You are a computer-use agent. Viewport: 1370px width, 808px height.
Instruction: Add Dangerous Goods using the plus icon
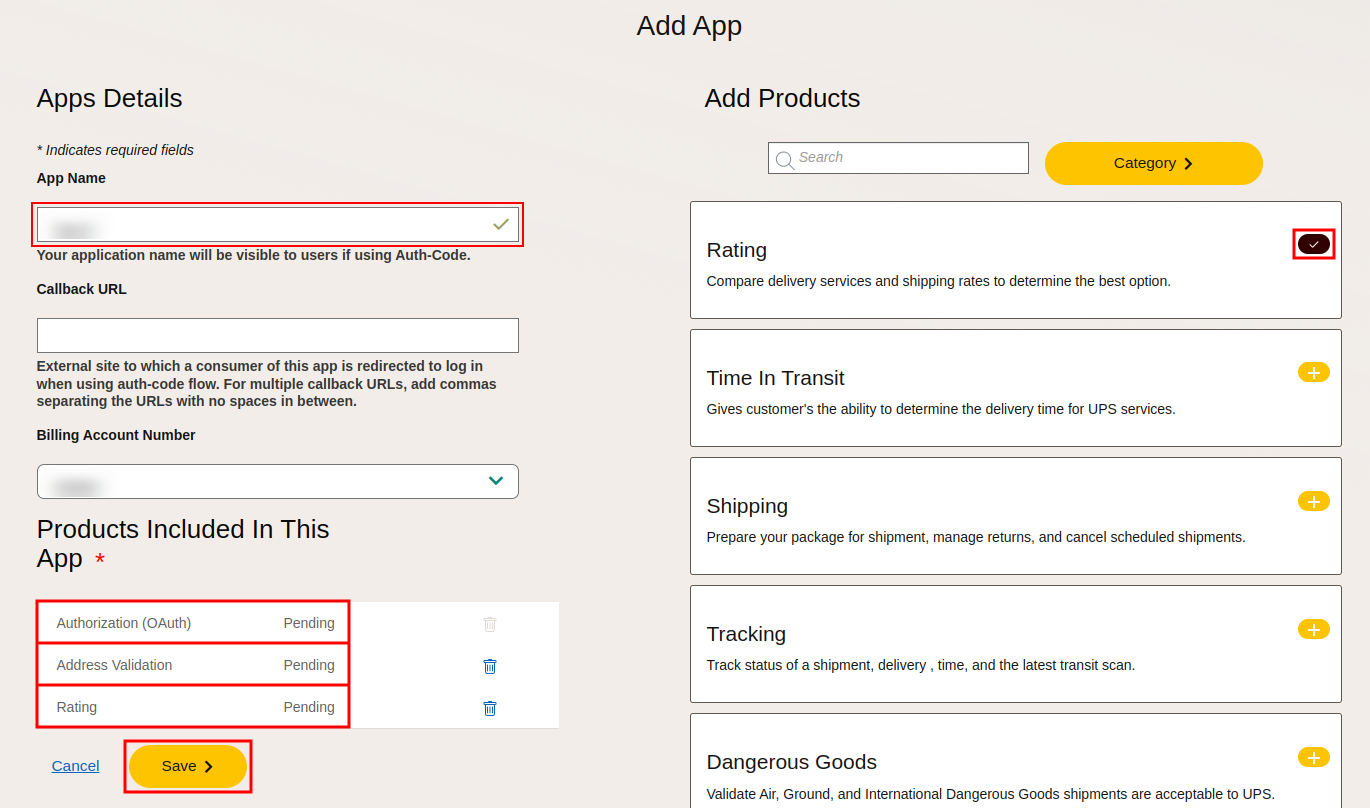click(x=1313, y=757)
